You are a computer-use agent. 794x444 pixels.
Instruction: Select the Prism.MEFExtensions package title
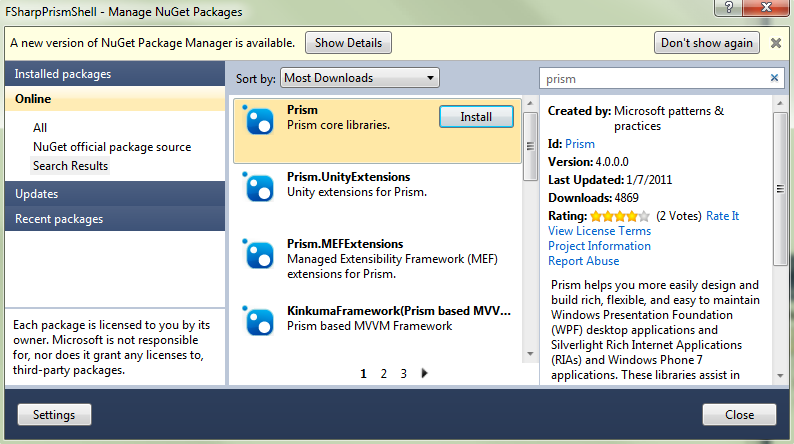click(345, 244)
